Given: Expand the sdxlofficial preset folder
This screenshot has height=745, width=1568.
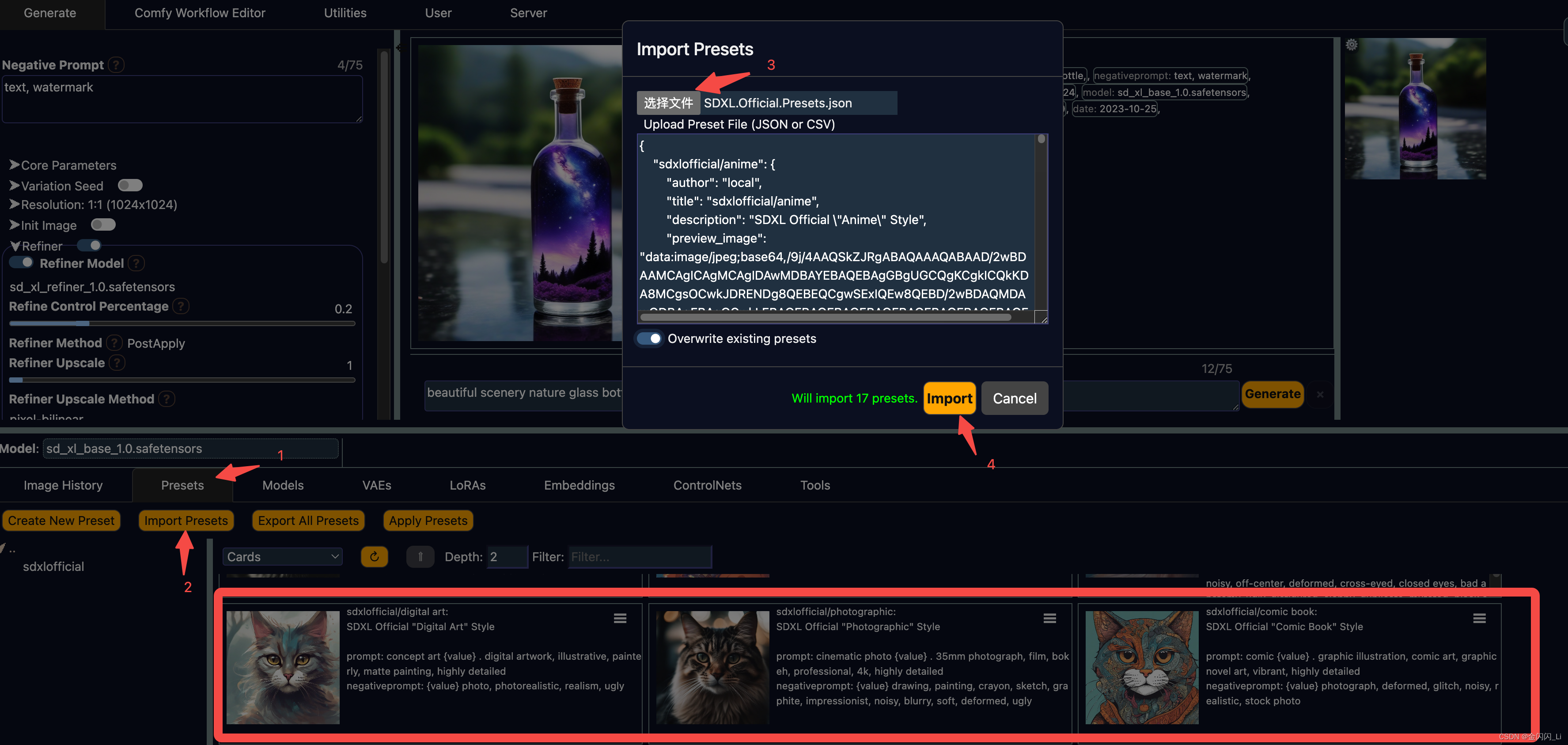Looking at the screenshot, I should coord(52,566).
